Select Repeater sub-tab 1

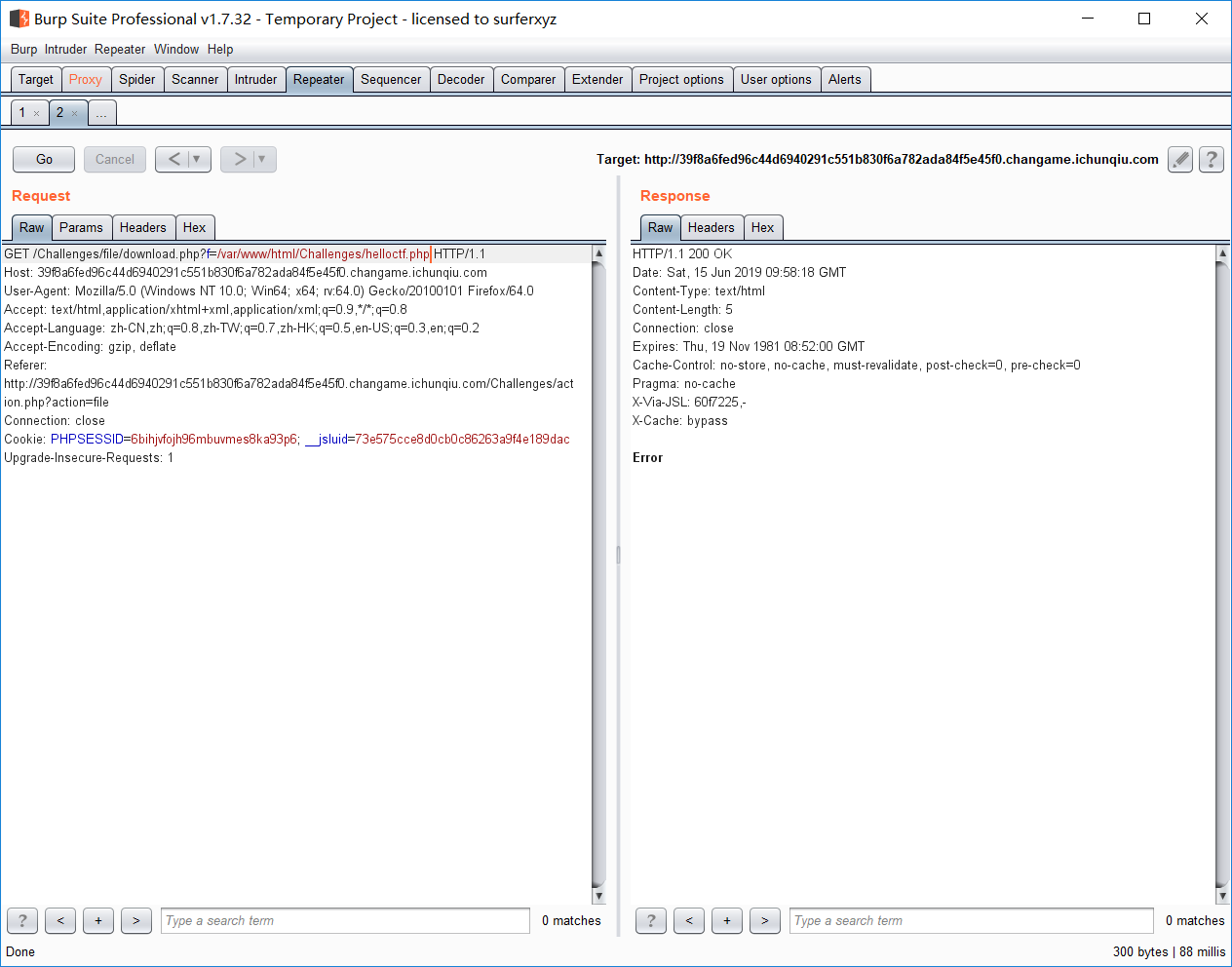point(23,113)
